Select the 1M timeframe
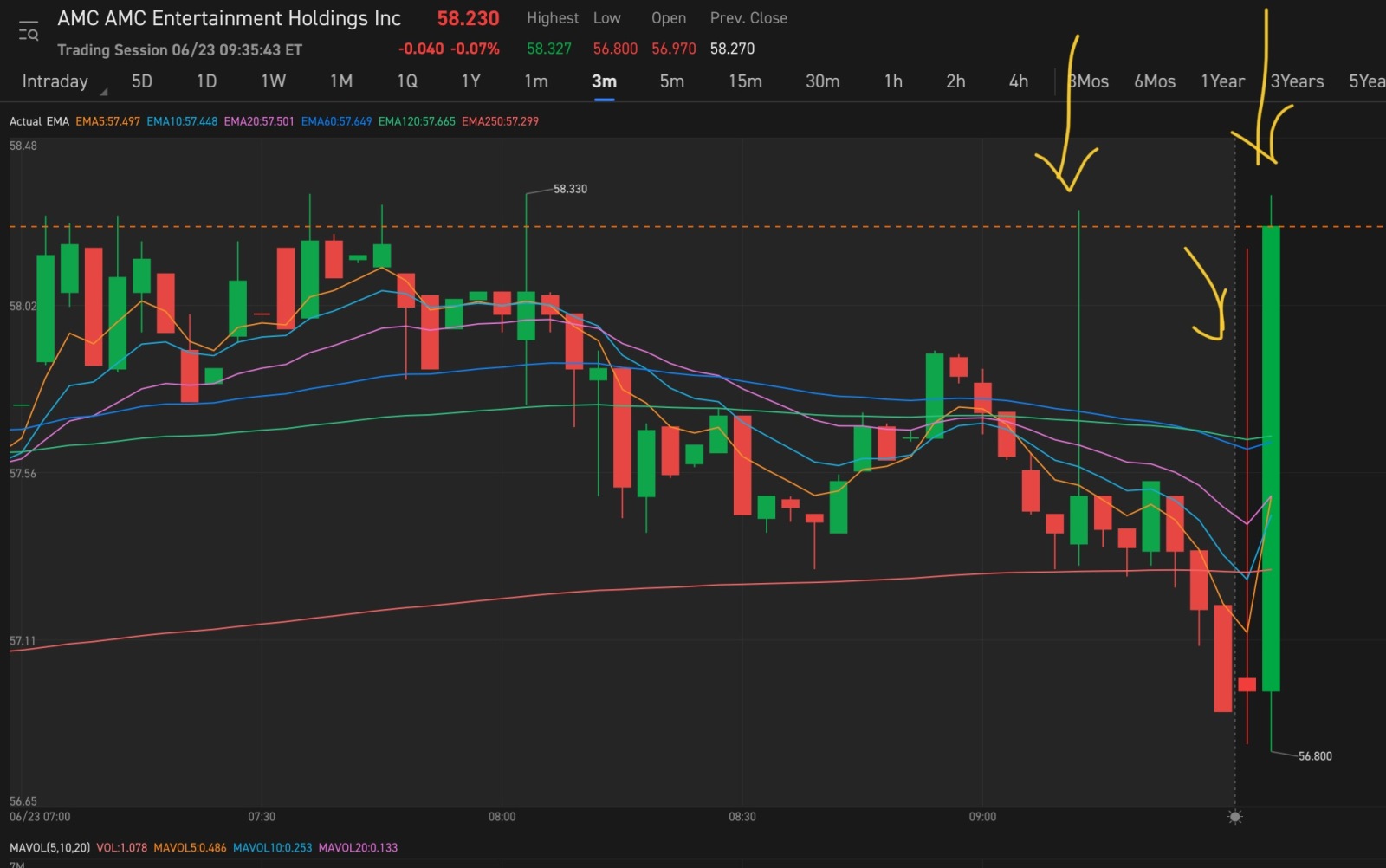The height and width of the screenshot is (868, 1386). click(341, 81)
